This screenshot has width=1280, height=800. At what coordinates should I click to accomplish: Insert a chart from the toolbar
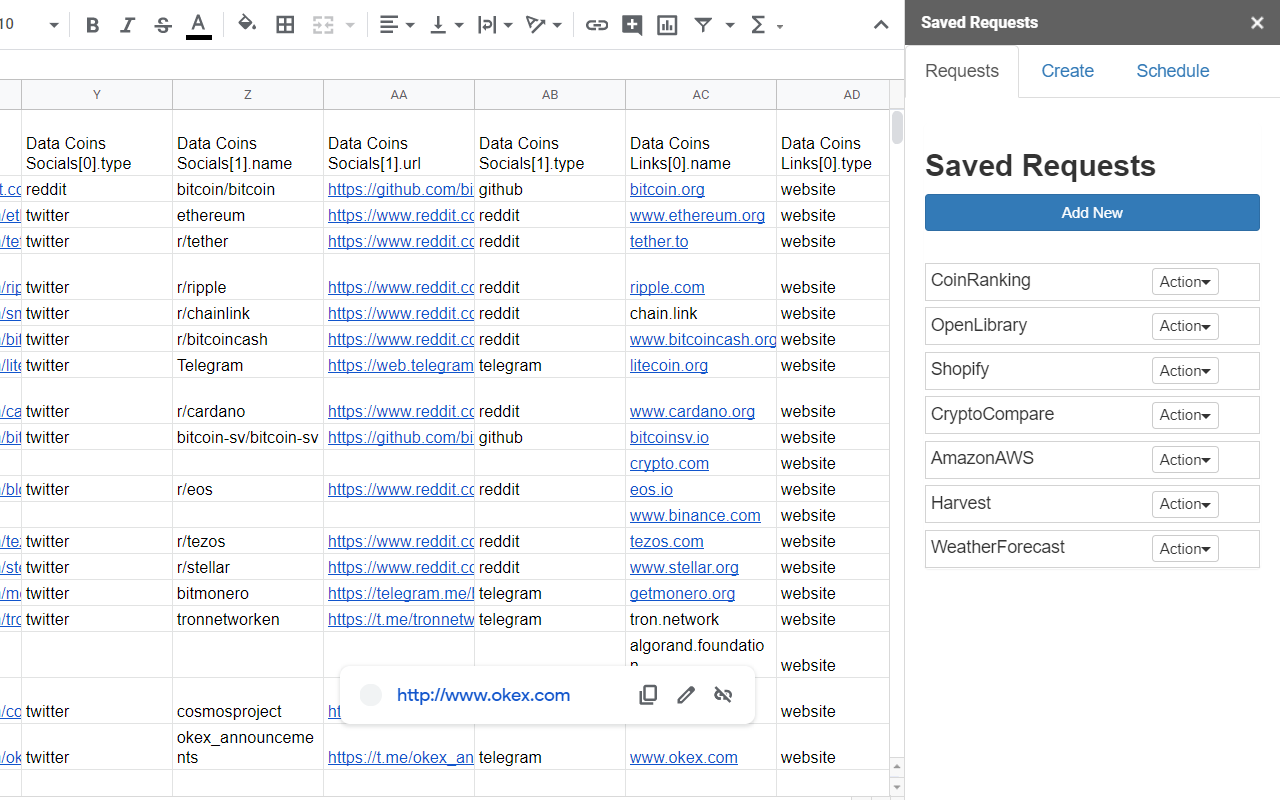pos(667,25)
